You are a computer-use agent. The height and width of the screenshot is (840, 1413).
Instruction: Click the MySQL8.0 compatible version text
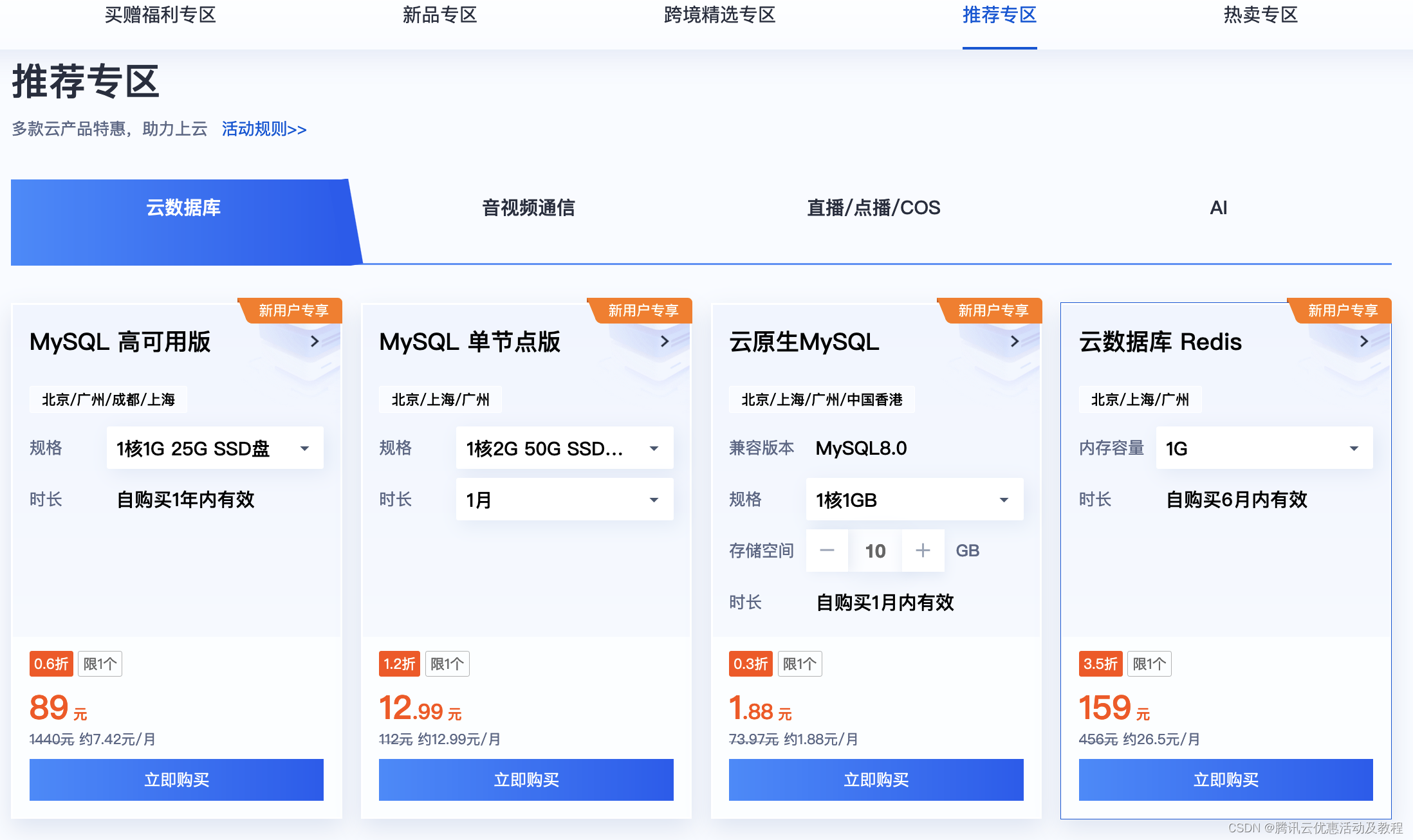click(861, 448)
